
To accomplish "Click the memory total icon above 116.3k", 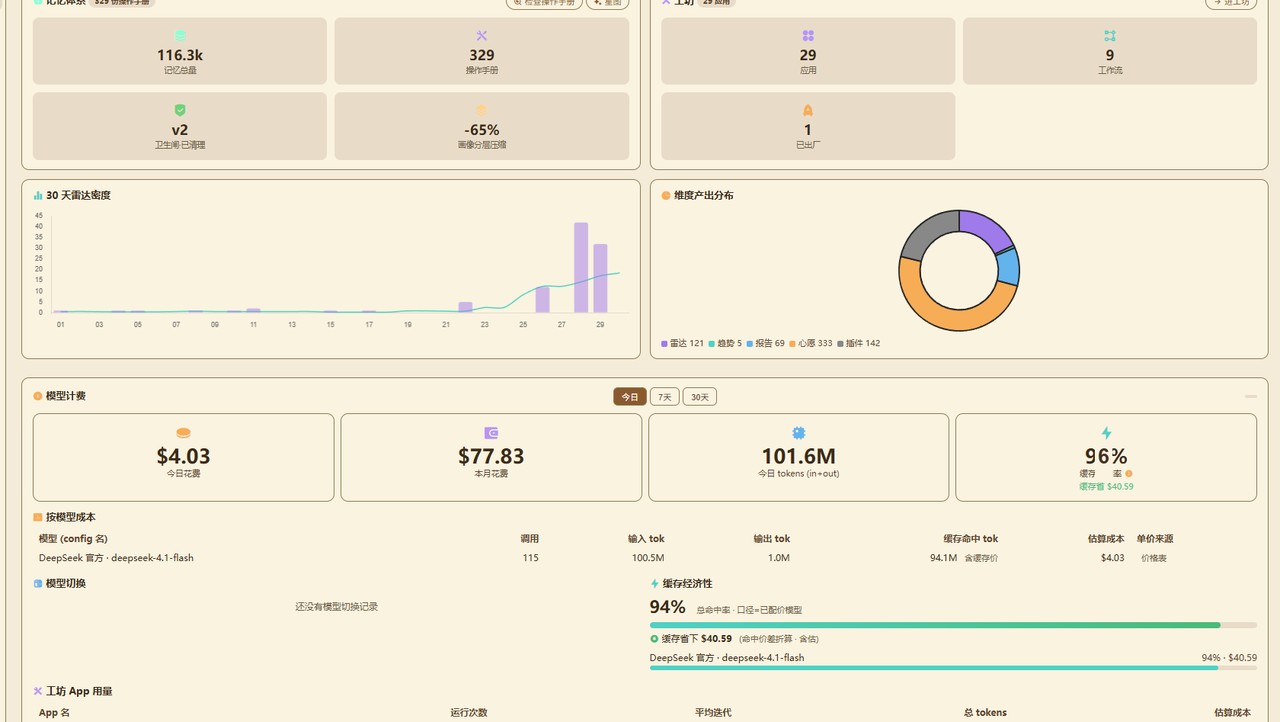I will click(180, 35).
